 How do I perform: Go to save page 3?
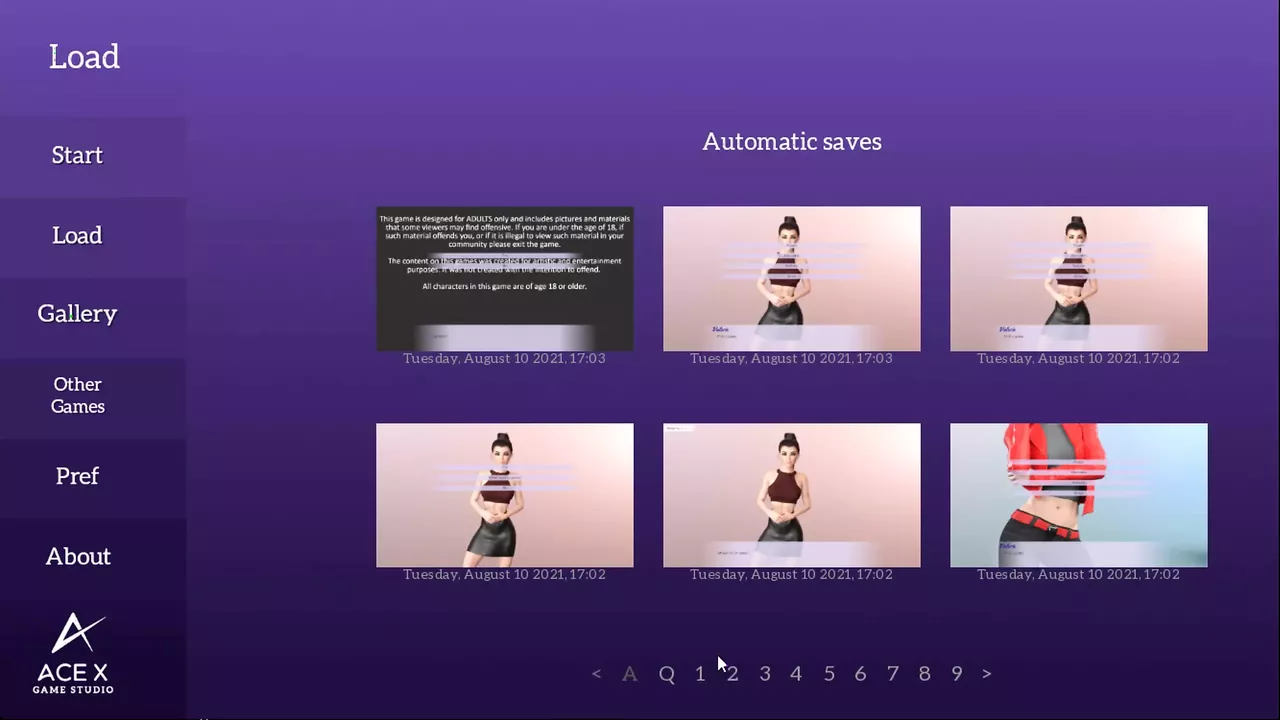pos(764,674)
